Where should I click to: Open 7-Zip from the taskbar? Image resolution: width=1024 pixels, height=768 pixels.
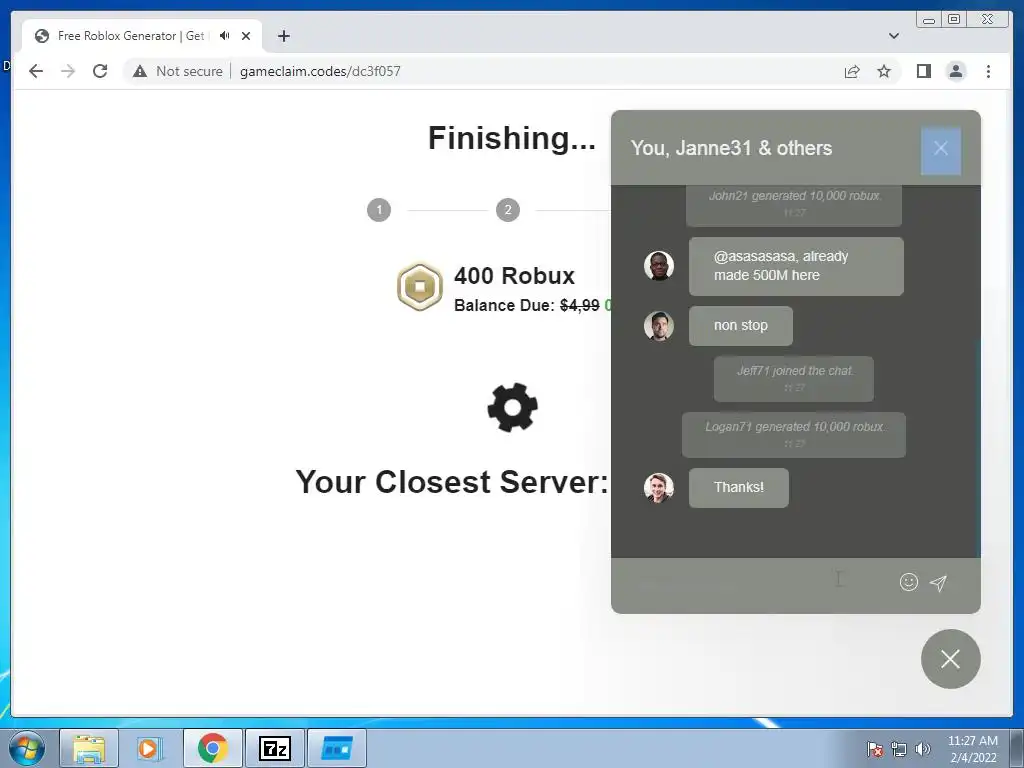click(275, 748)
